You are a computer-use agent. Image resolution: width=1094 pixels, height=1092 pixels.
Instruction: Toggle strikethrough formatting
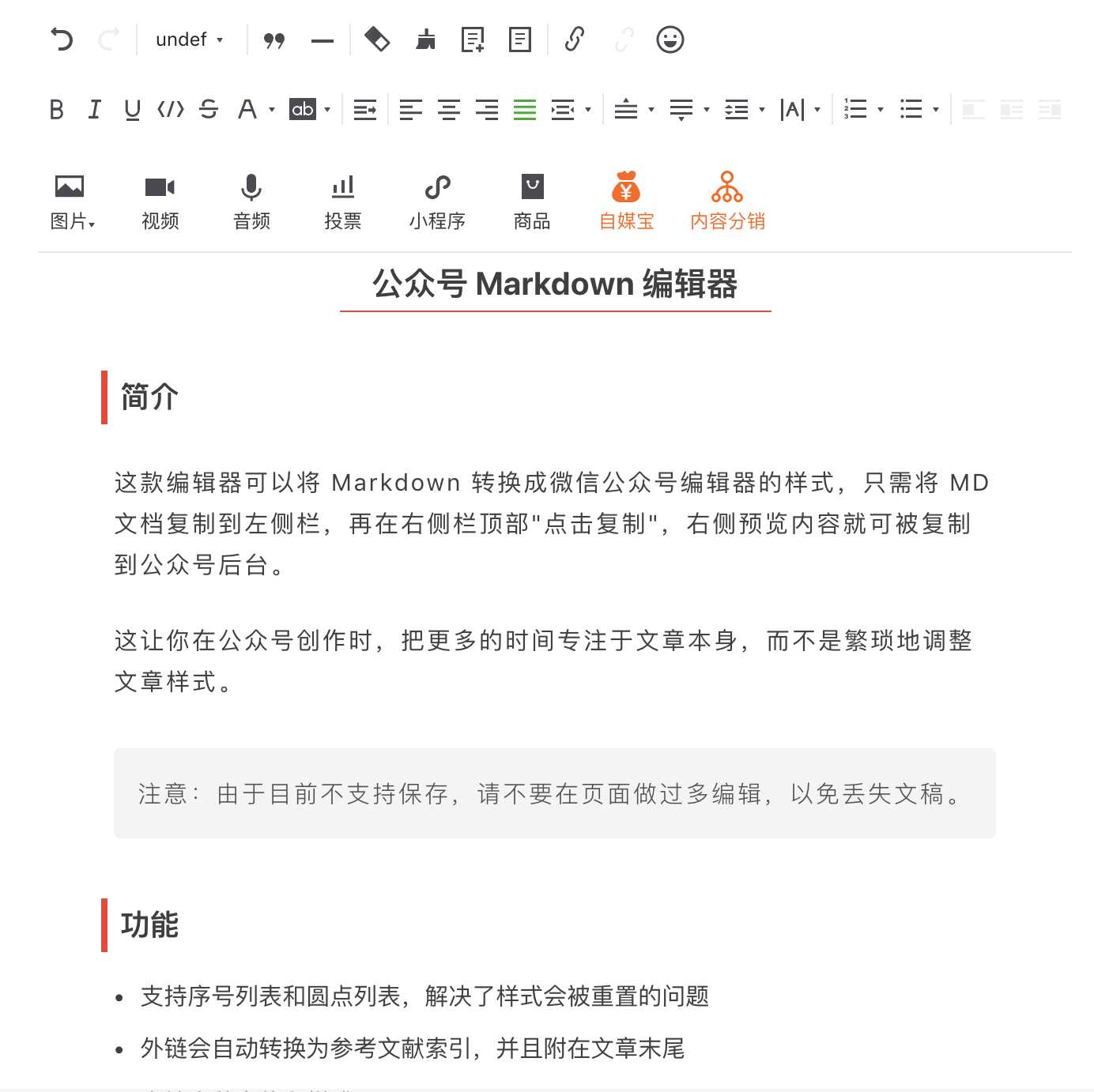click(x=209, y=110)
